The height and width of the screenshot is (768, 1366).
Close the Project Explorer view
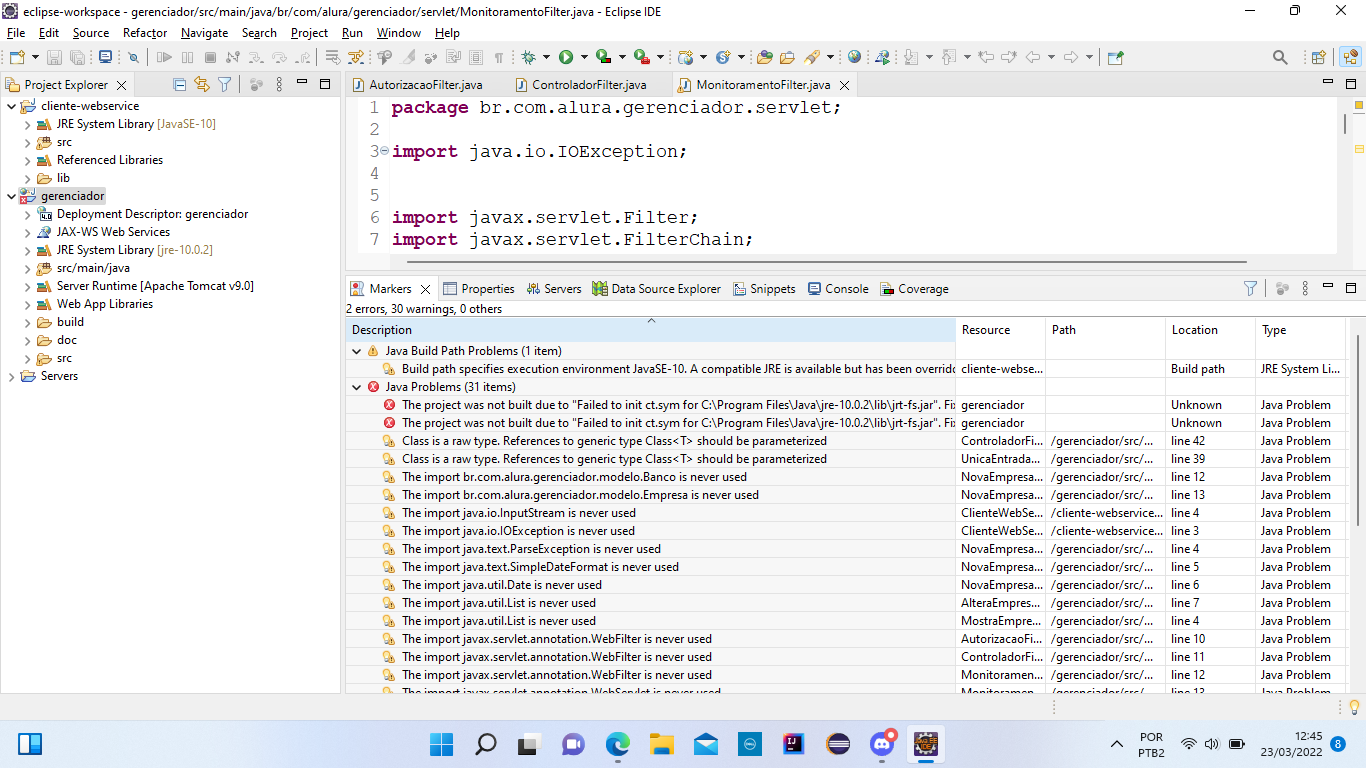tap(122, 86)
